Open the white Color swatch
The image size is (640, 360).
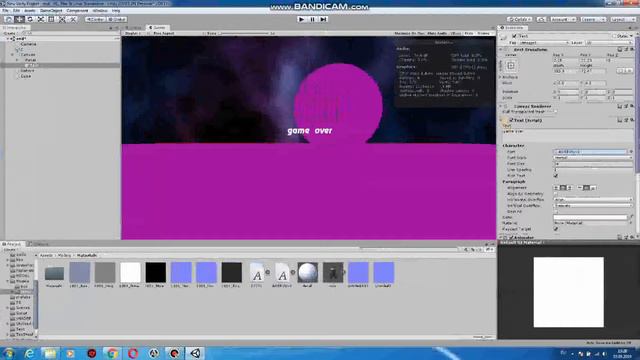(x=590, y=218)
